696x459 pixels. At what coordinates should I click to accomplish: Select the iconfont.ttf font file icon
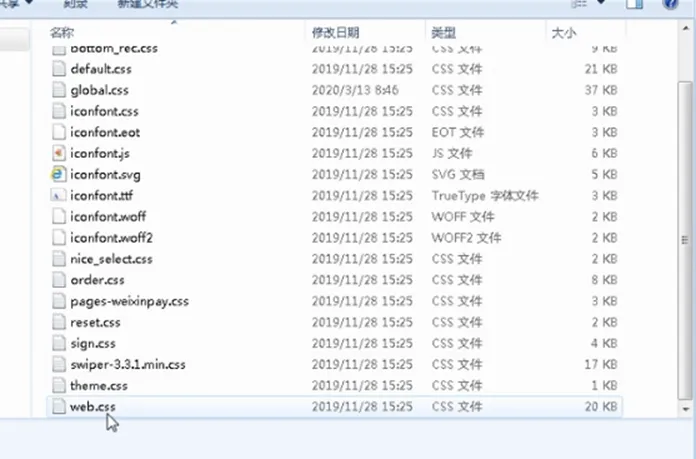[59, 195]
